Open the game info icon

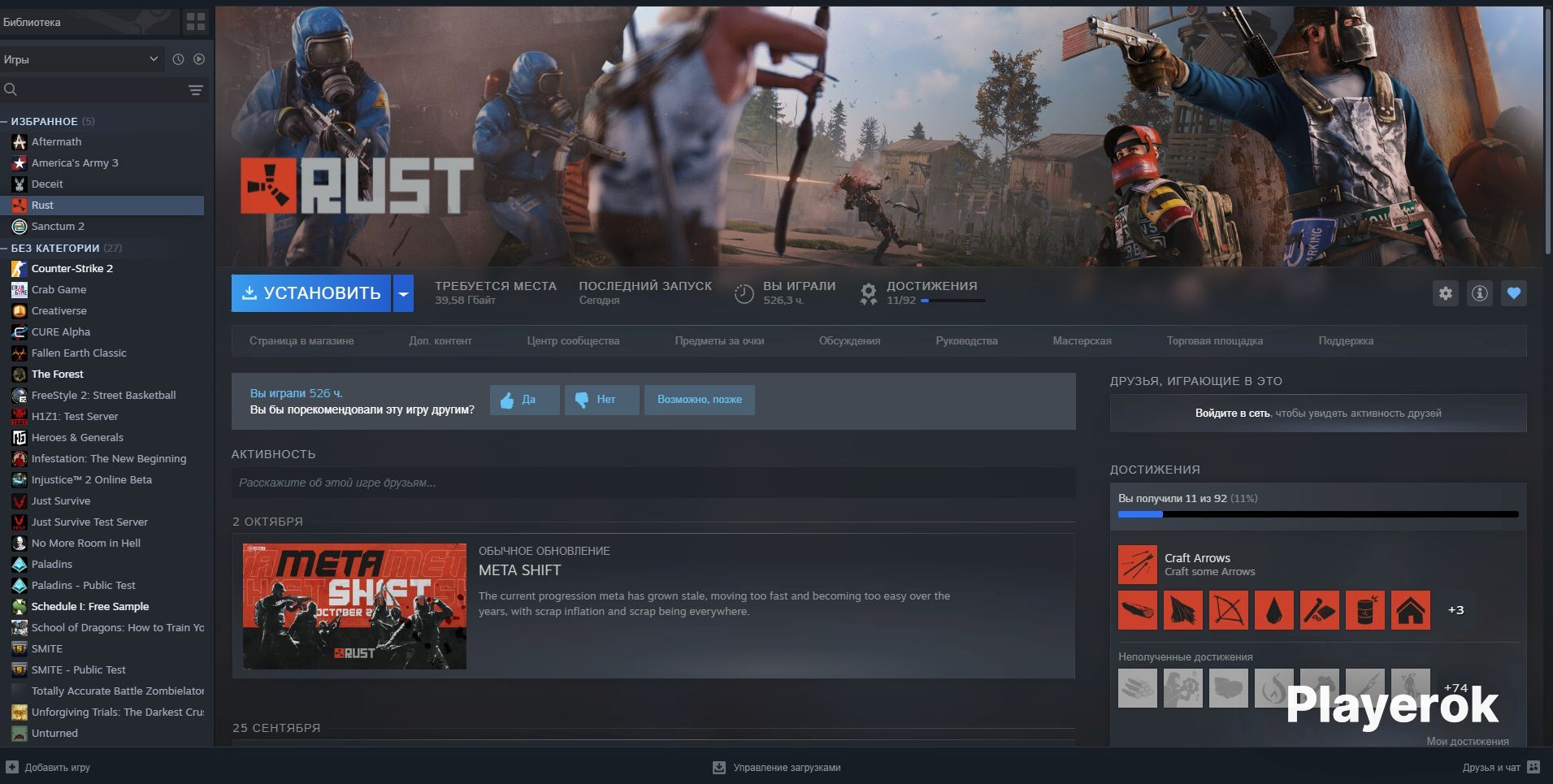pos(1479,293)
